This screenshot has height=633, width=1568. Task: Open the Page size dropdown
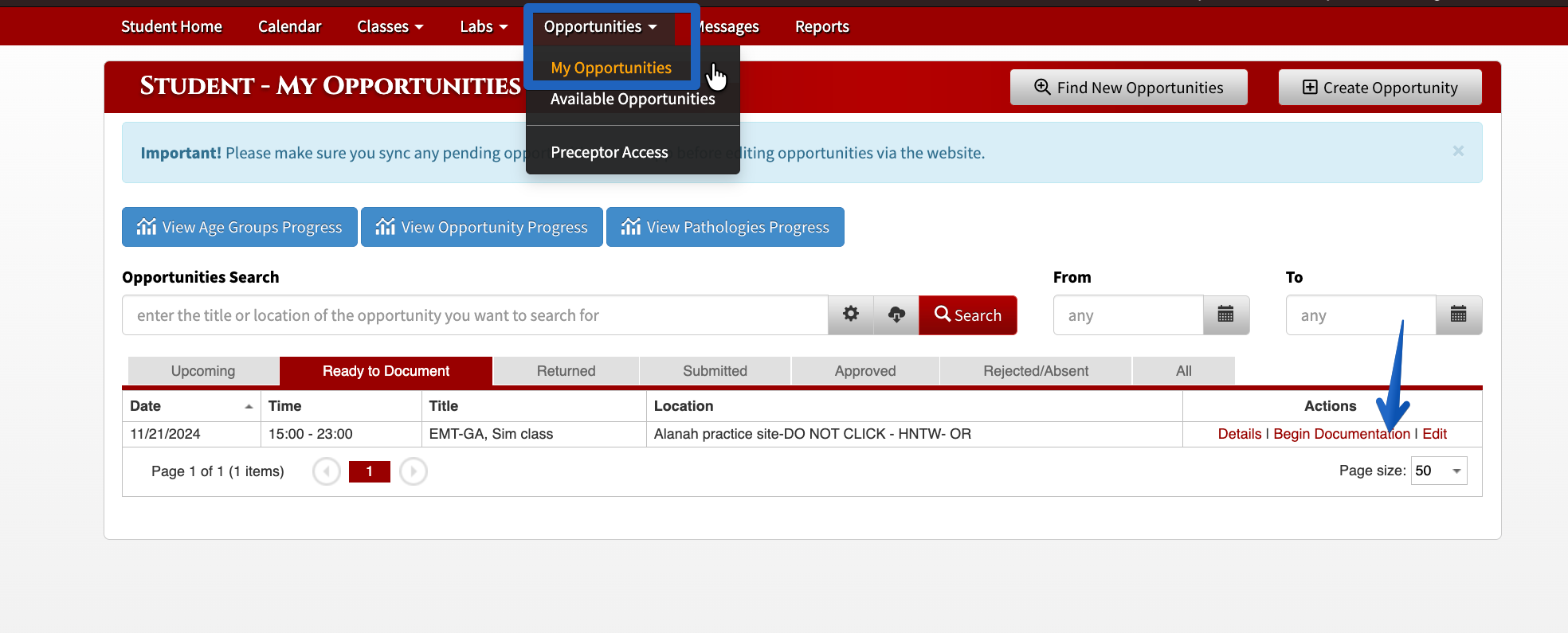tap(1439, 471)
